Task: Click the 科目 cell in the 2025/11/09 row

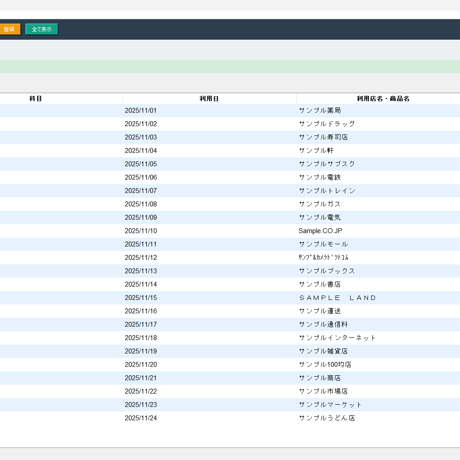Action: click(61, 217)
